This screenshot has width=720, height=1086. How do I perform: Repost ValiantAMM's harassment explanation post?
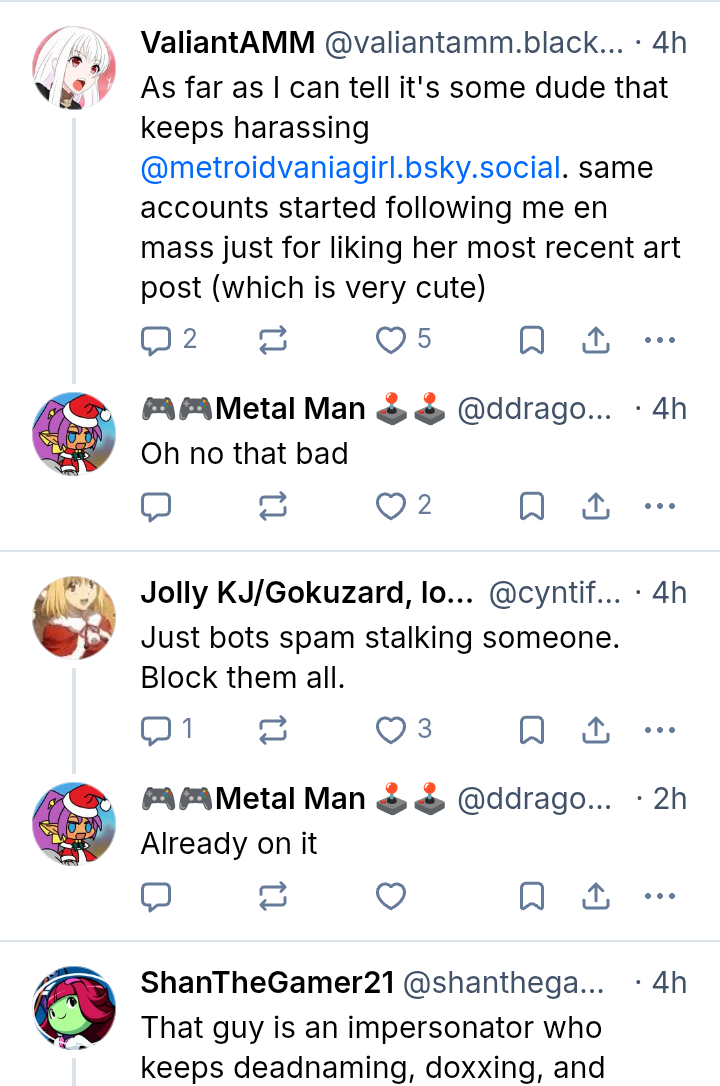pos(272,341)
